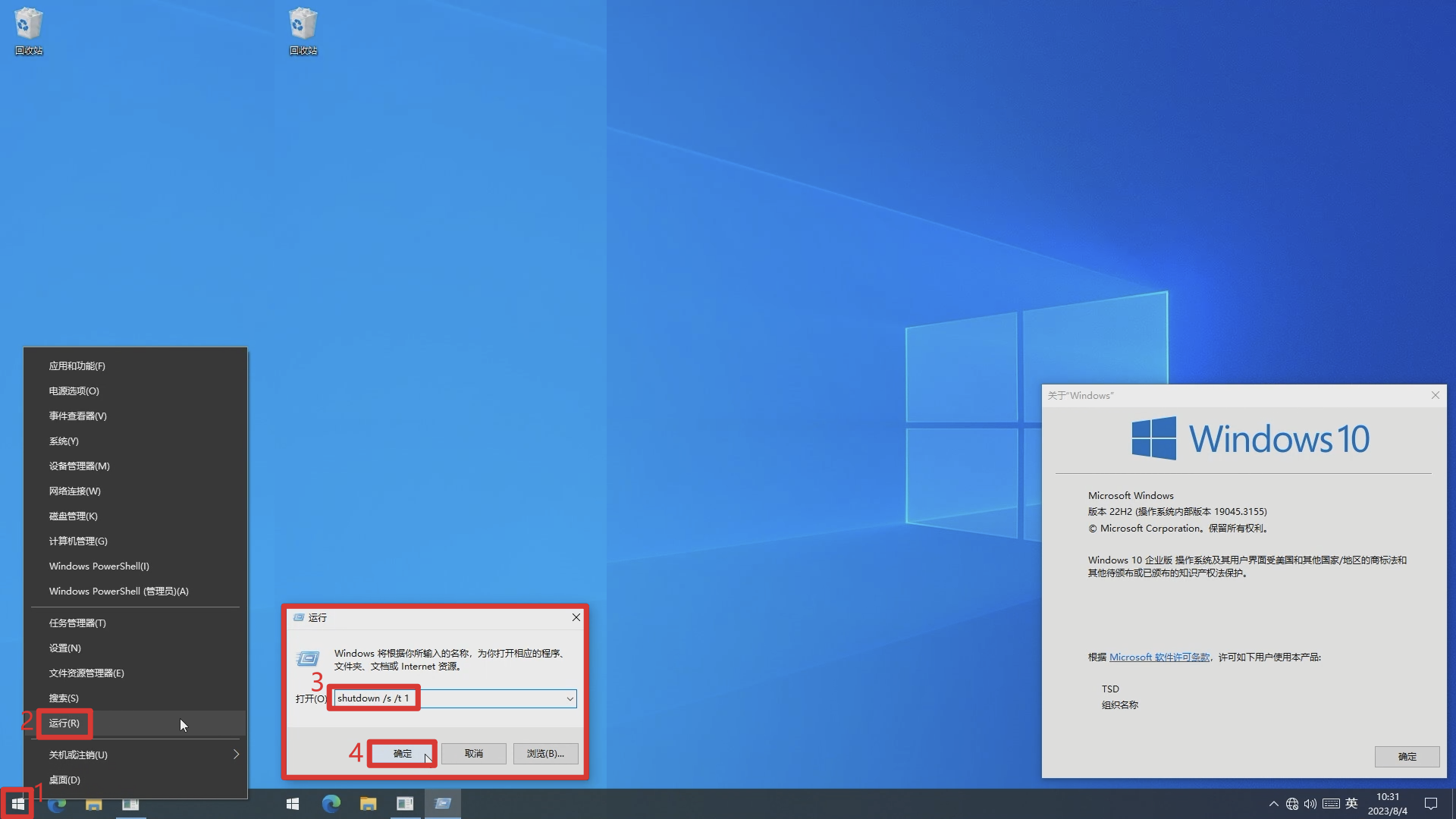The height and width of the screenshot is (819, 1456).
Task: Open the Action Center notification icon
Action: point(1431,804)
